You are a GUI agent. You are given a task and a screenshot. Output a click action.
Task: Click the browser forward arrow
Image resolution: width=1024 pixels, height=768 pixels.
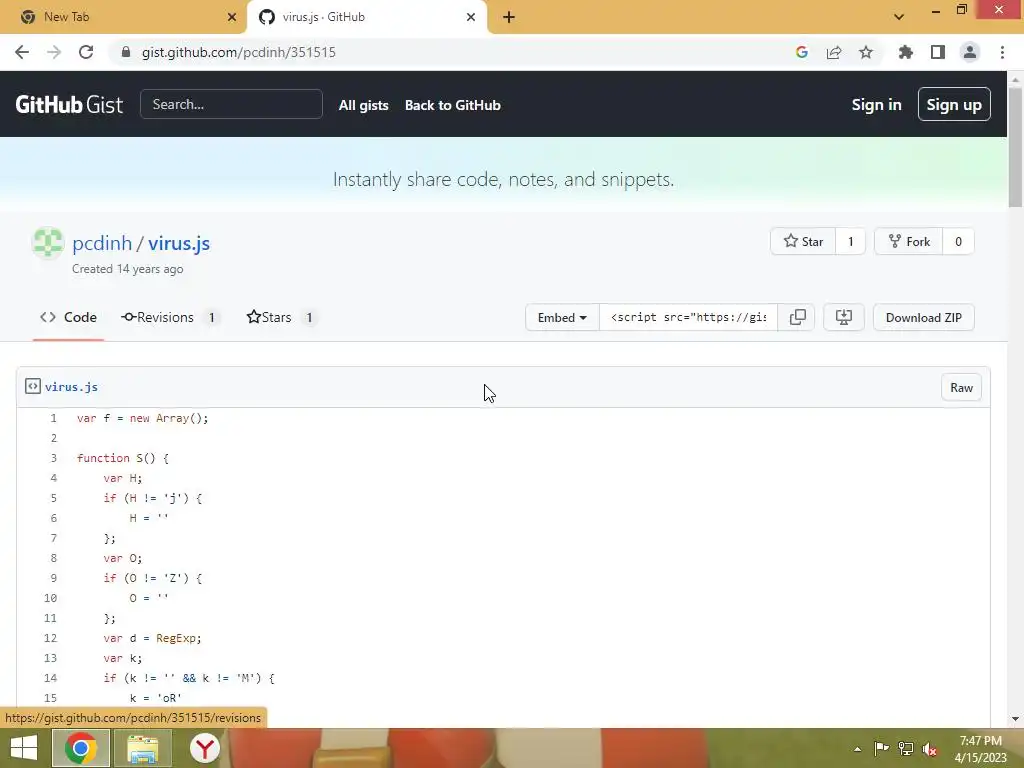tap(54, 52)
